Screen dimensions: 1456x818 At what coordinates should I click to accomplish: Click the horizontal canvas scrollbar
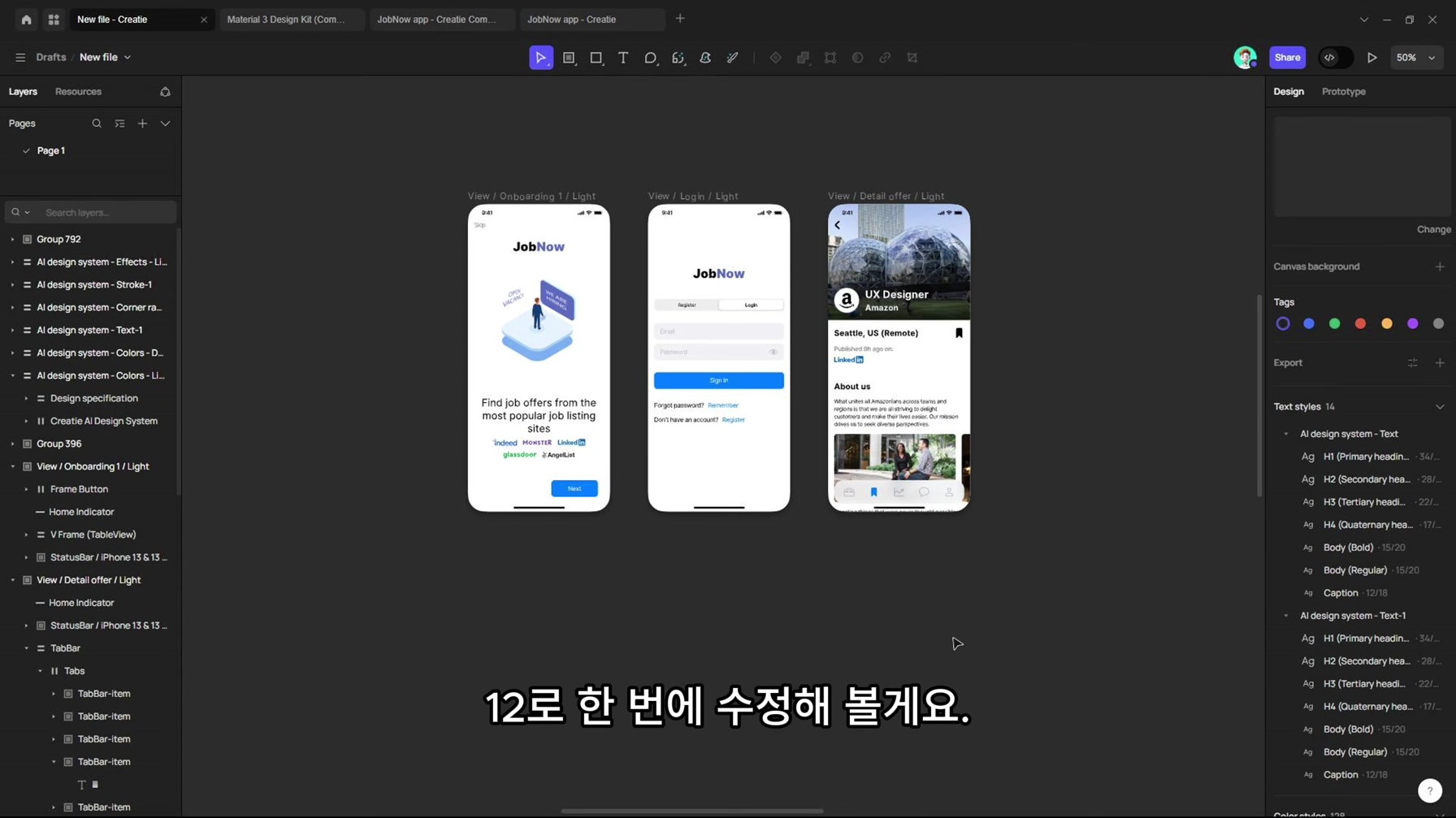click(x=691, y=811)
